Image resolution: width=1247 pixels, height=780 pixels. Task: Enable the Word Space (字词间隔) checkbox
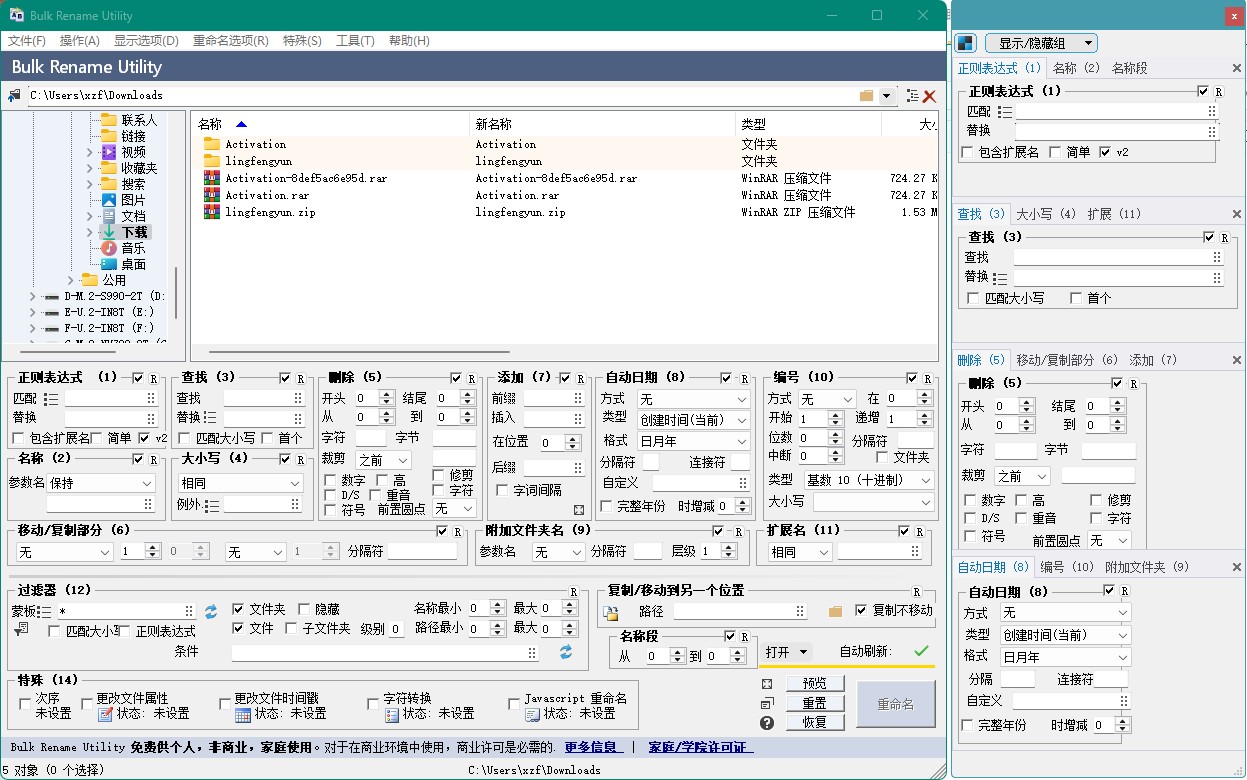click(502, 490)
